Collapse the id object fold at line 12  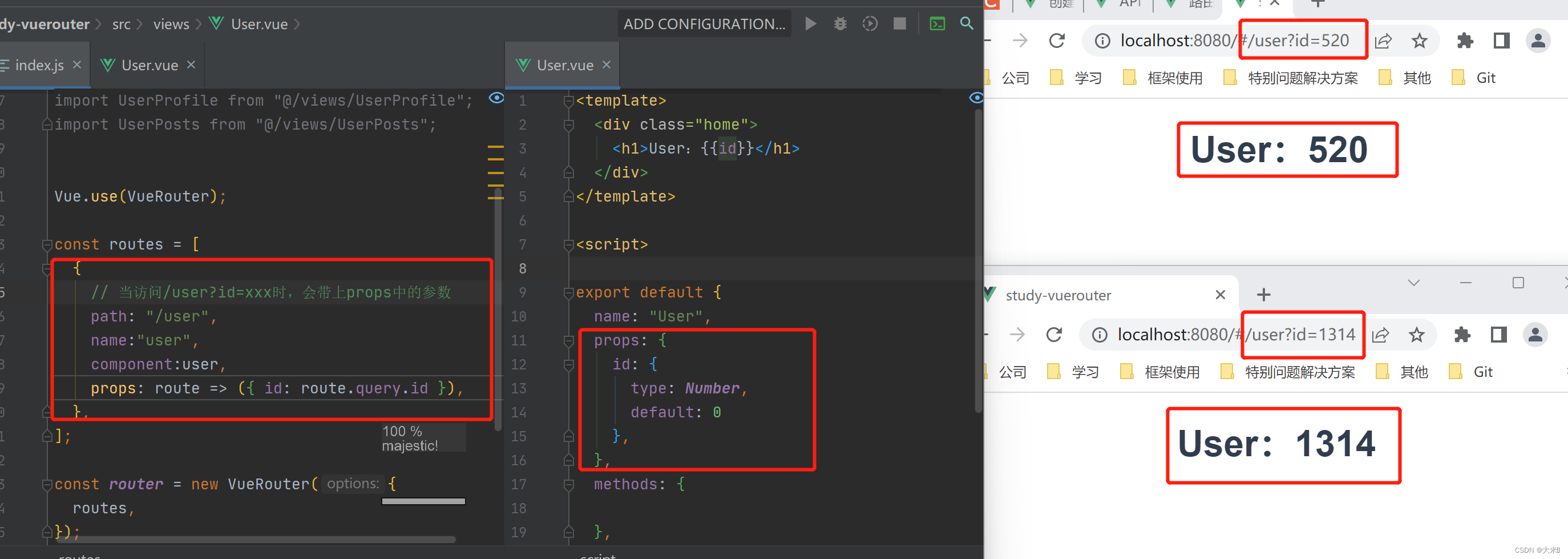568,365
